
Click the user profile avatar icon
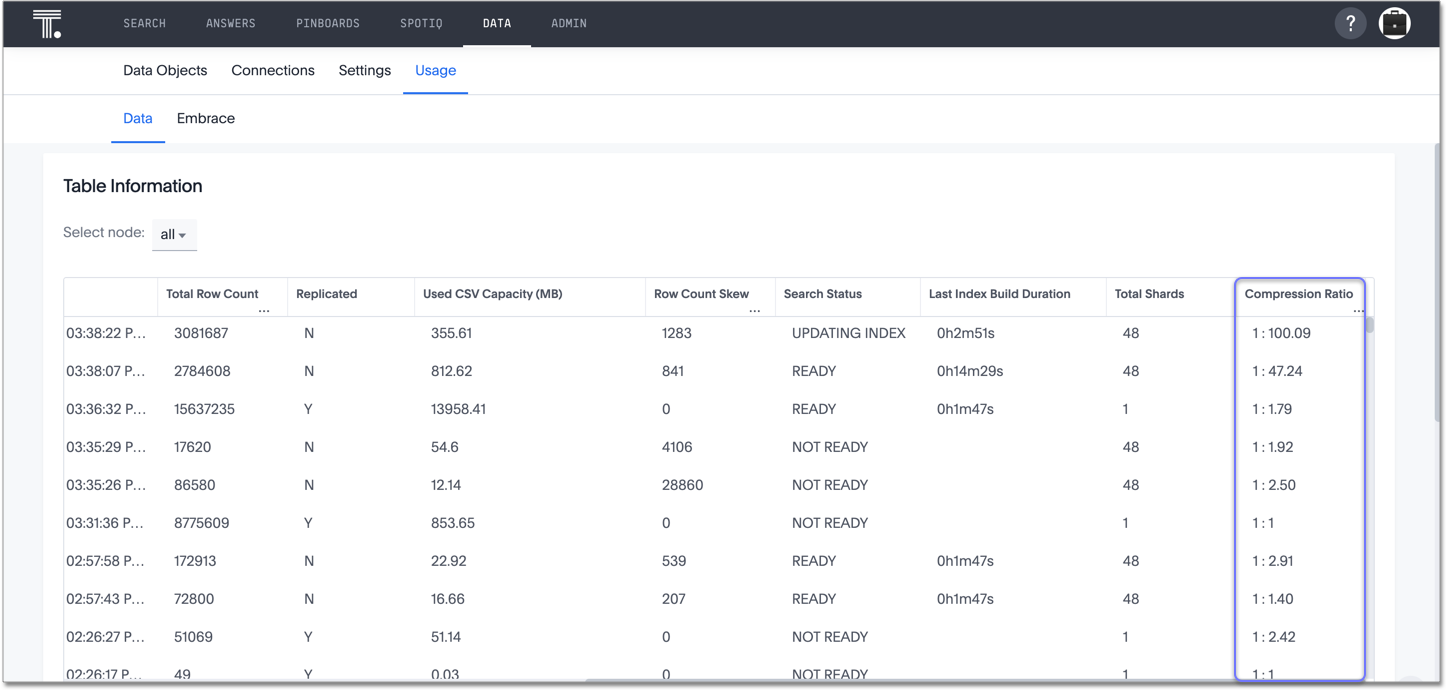click(x=1394, y=23)
